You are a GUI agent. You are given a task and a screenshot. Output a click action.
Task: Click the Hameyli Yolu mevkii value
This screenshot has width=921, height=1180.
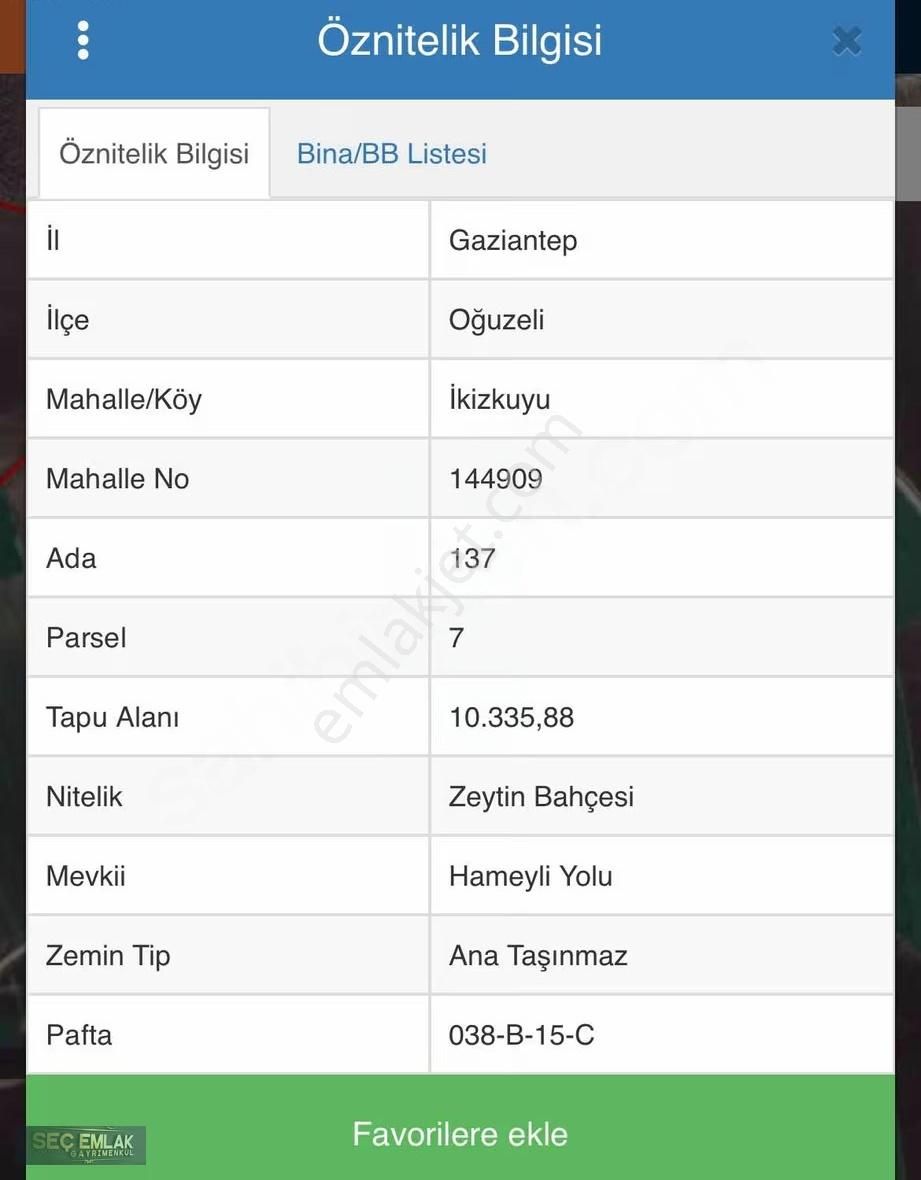[x=530, y=876]
